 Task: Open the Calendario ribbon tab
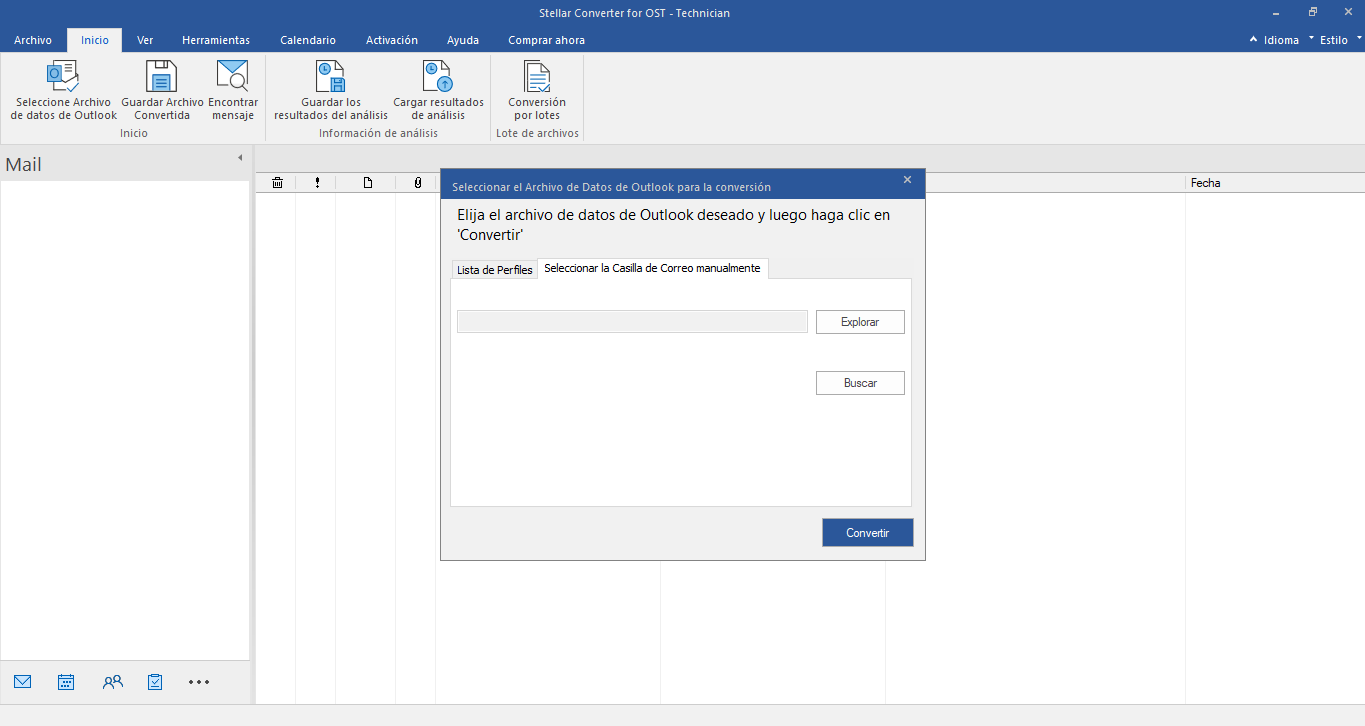tap(308, 40)
